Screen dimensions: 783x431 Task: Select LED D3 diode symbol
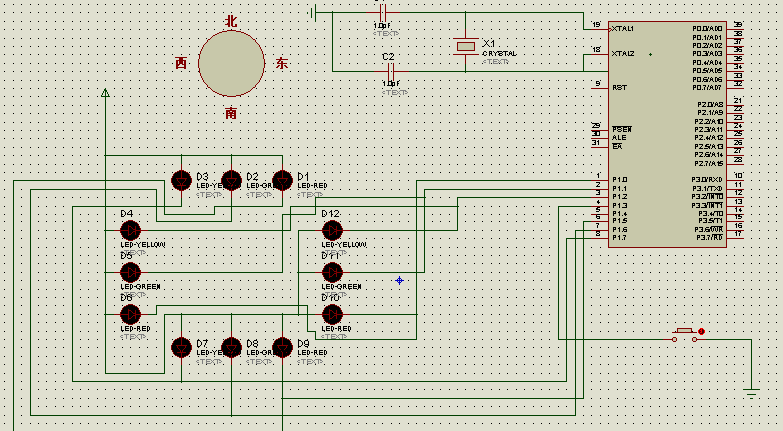[181, 180]
